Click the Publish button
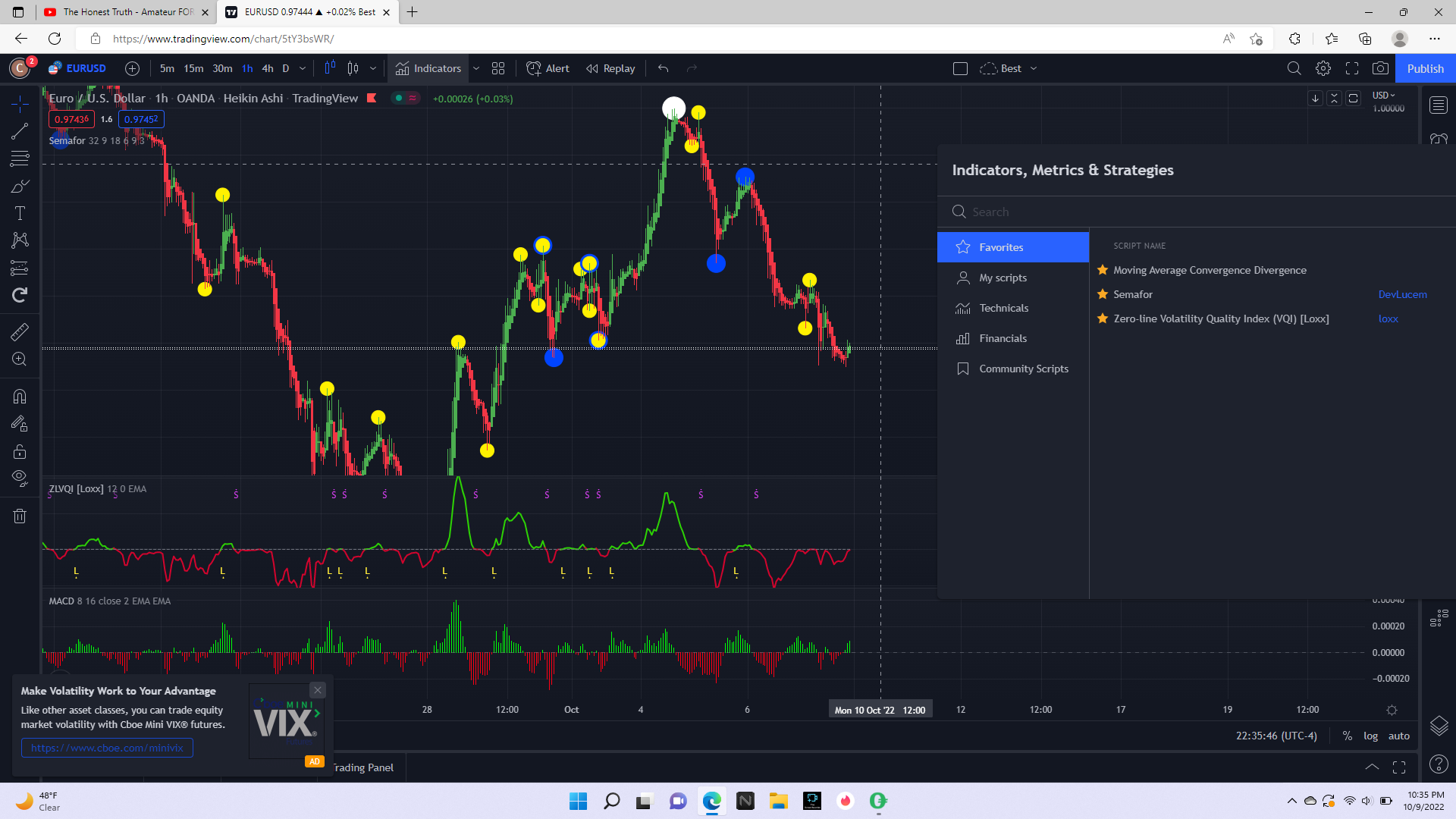Viewport: 1456px width, 819px height. [x=1425, y=68]
